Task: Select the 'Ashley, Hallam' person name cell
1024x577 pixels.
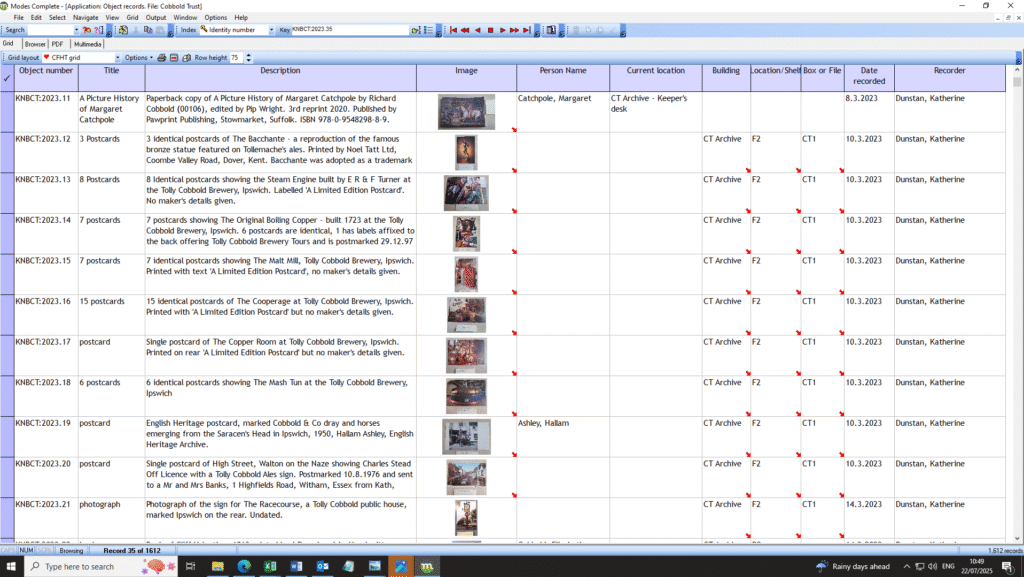Action: pos(563,437)
